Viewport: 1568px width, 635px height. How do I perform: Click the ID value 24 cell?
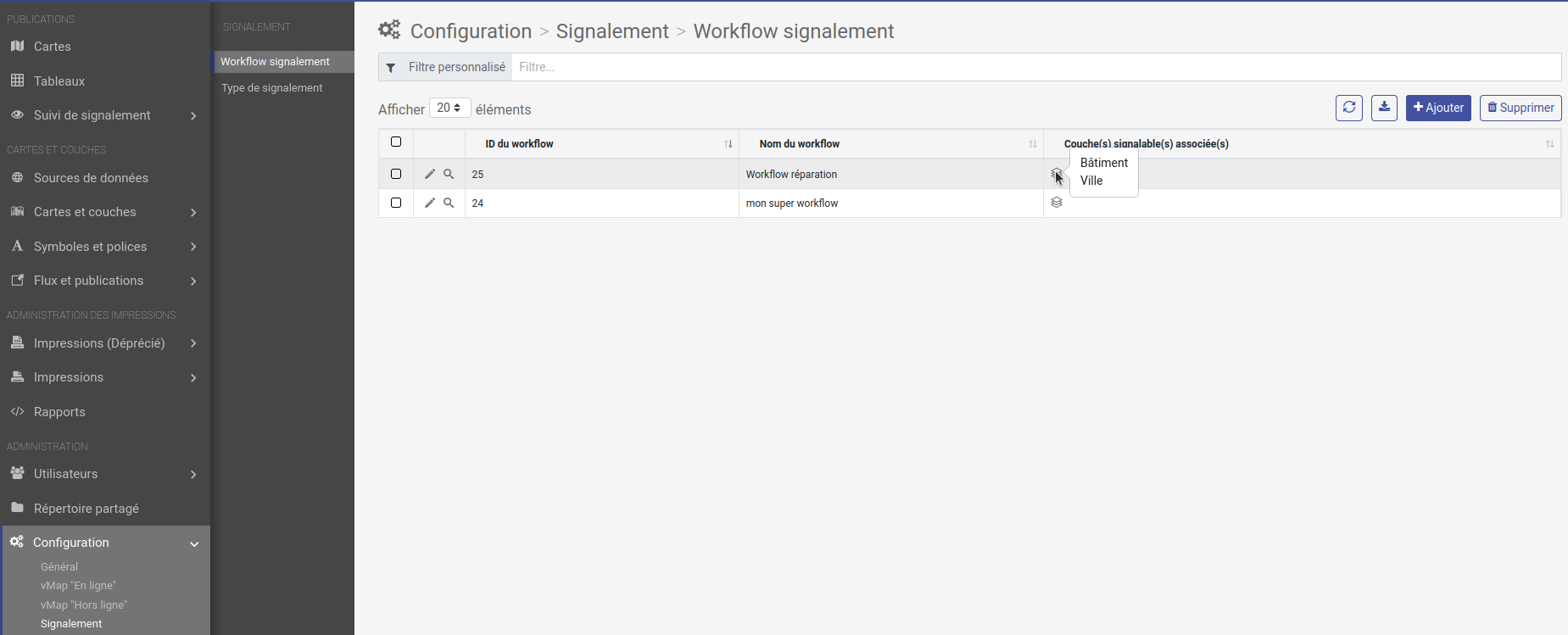pos(477,203)
